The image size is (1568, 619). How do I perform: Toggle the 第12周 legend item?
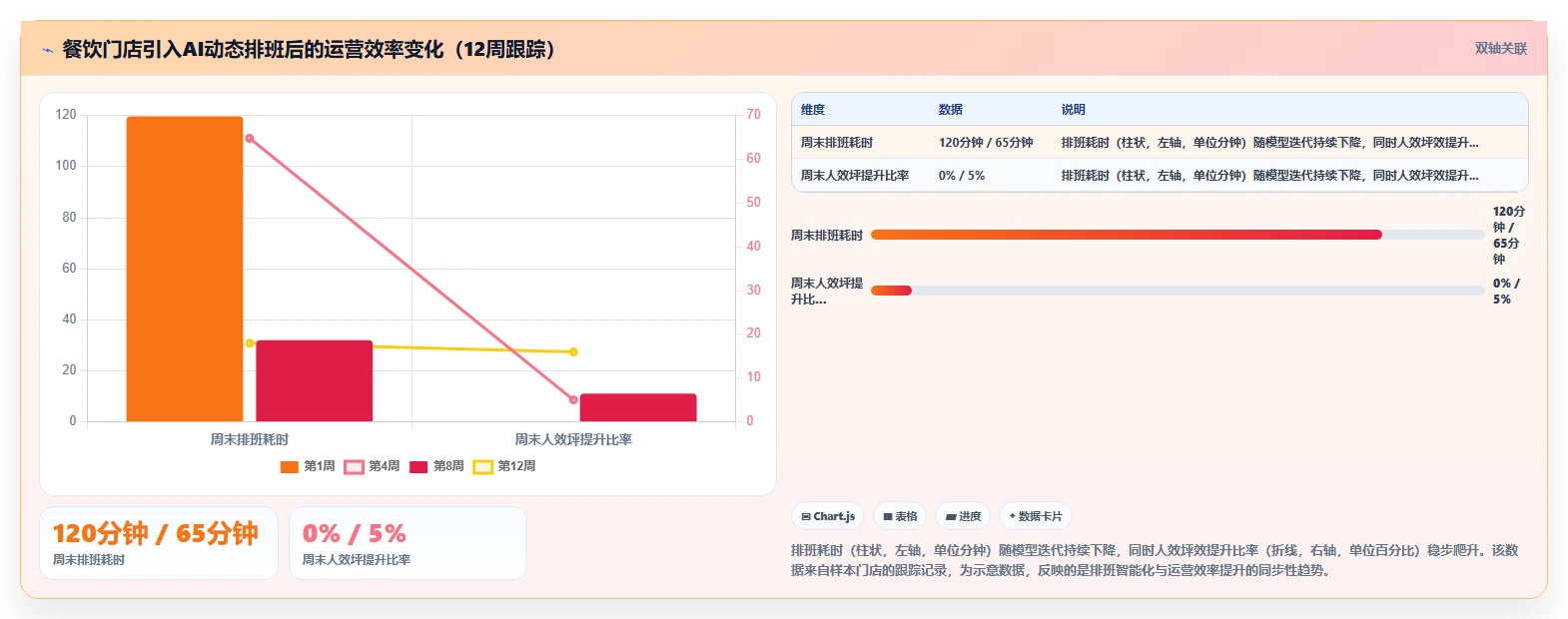tap(504, 466)
